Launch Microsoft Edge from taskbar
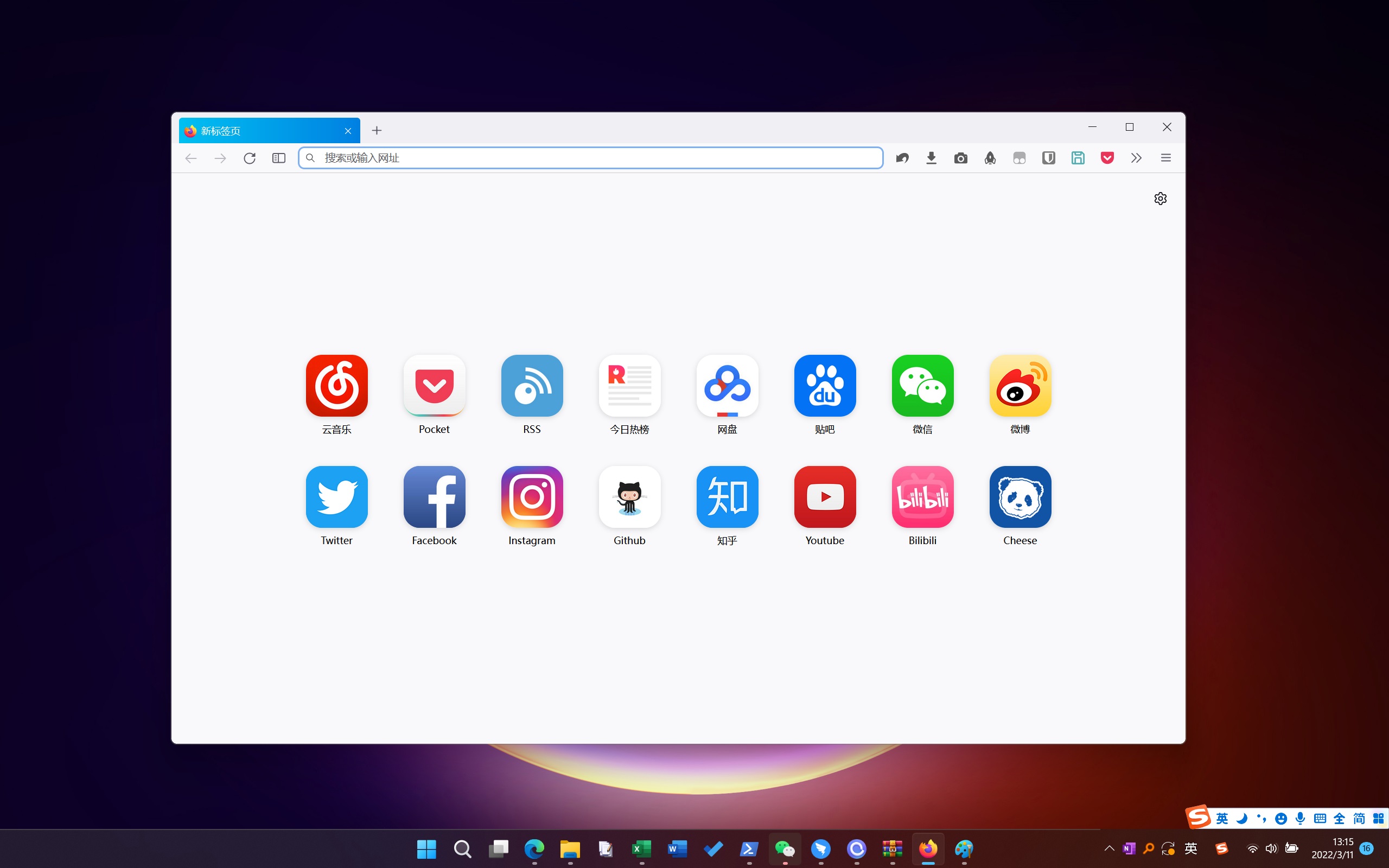Screen dimensions: 1389x868 [534, 848]
